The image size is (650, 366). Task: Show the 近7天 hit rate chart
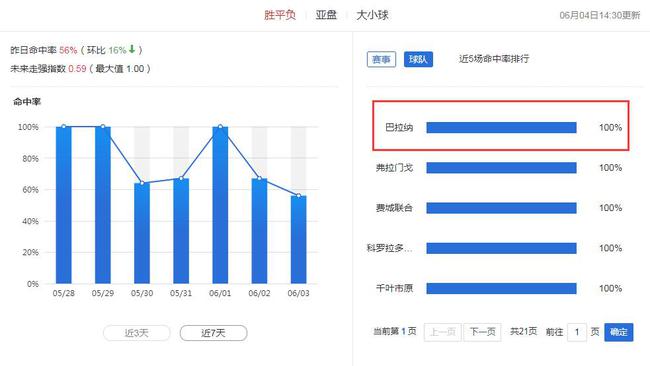[x=213, y=333]
